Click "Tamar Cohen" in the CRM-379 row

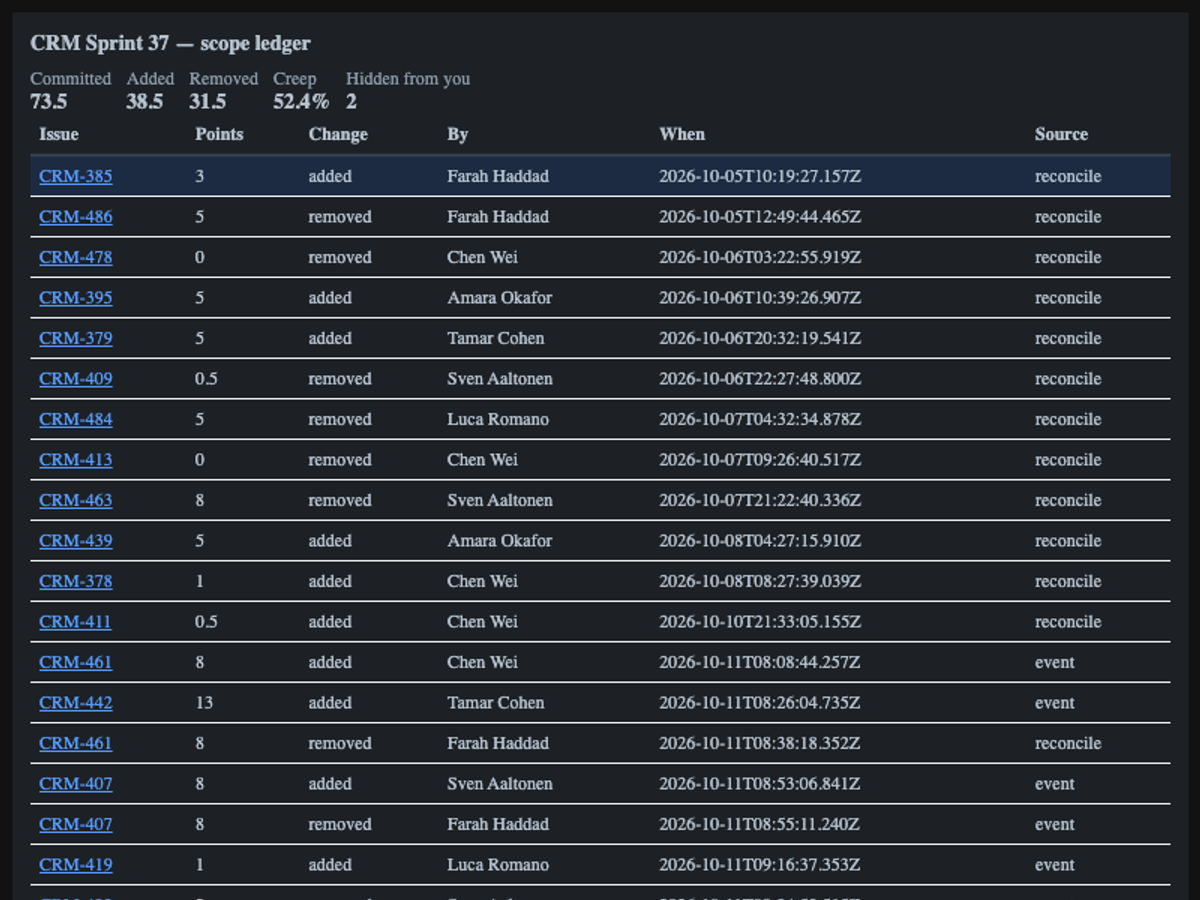[496, 338]
